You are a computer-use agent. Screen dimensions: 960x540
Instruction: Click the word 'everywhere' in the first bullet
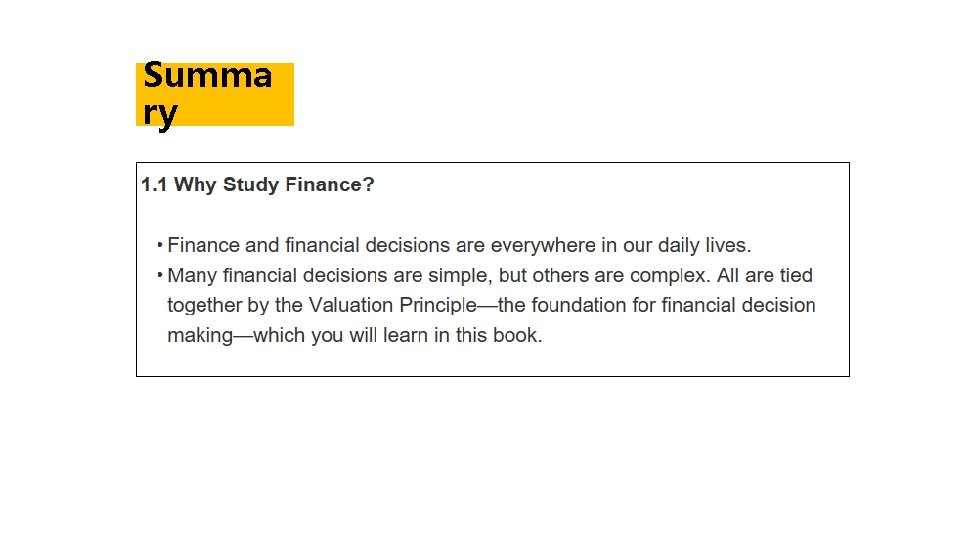[x=538, y=245]
